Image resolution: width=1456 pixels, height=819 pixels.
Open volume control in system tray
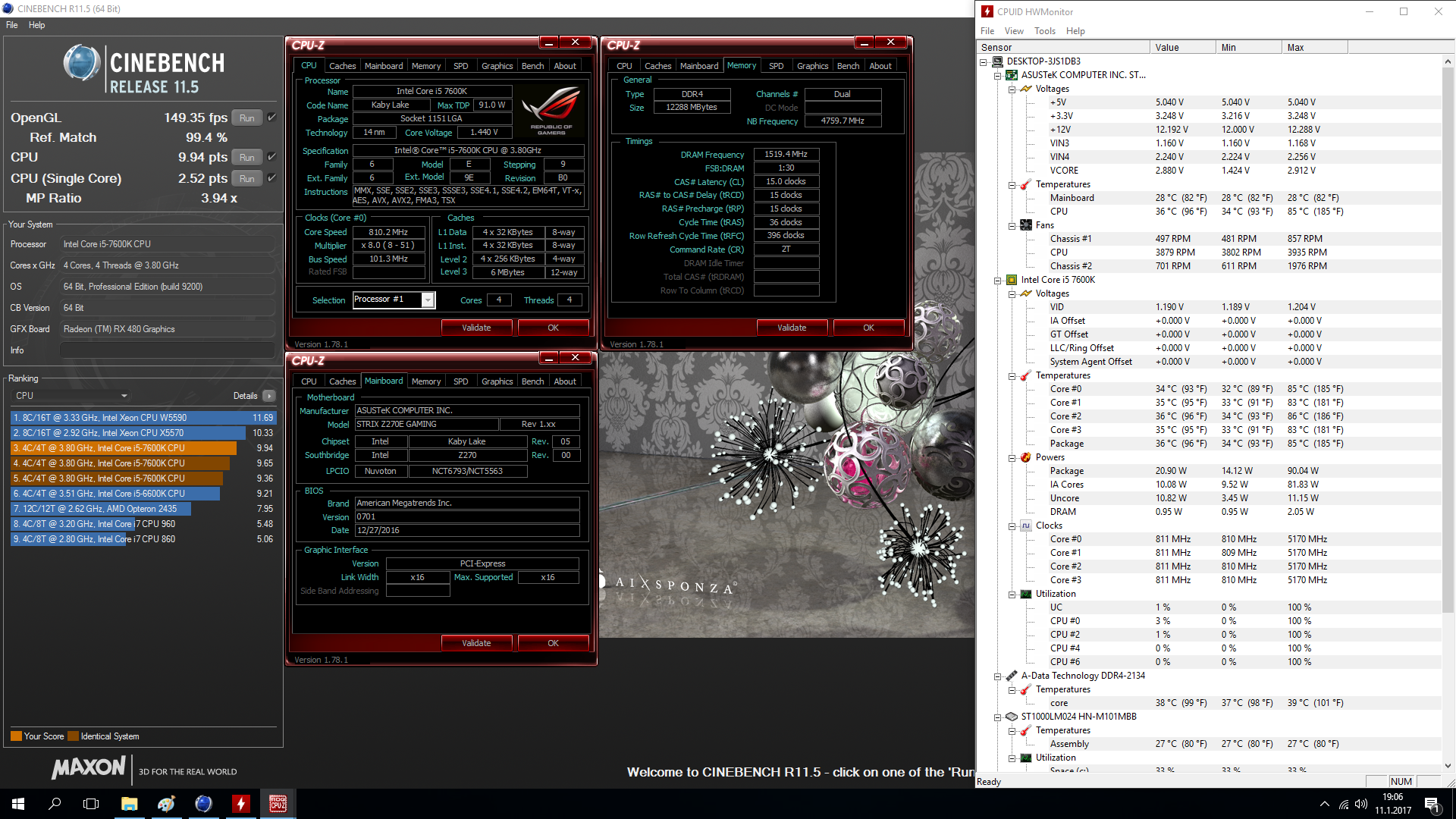(1361, 804)
